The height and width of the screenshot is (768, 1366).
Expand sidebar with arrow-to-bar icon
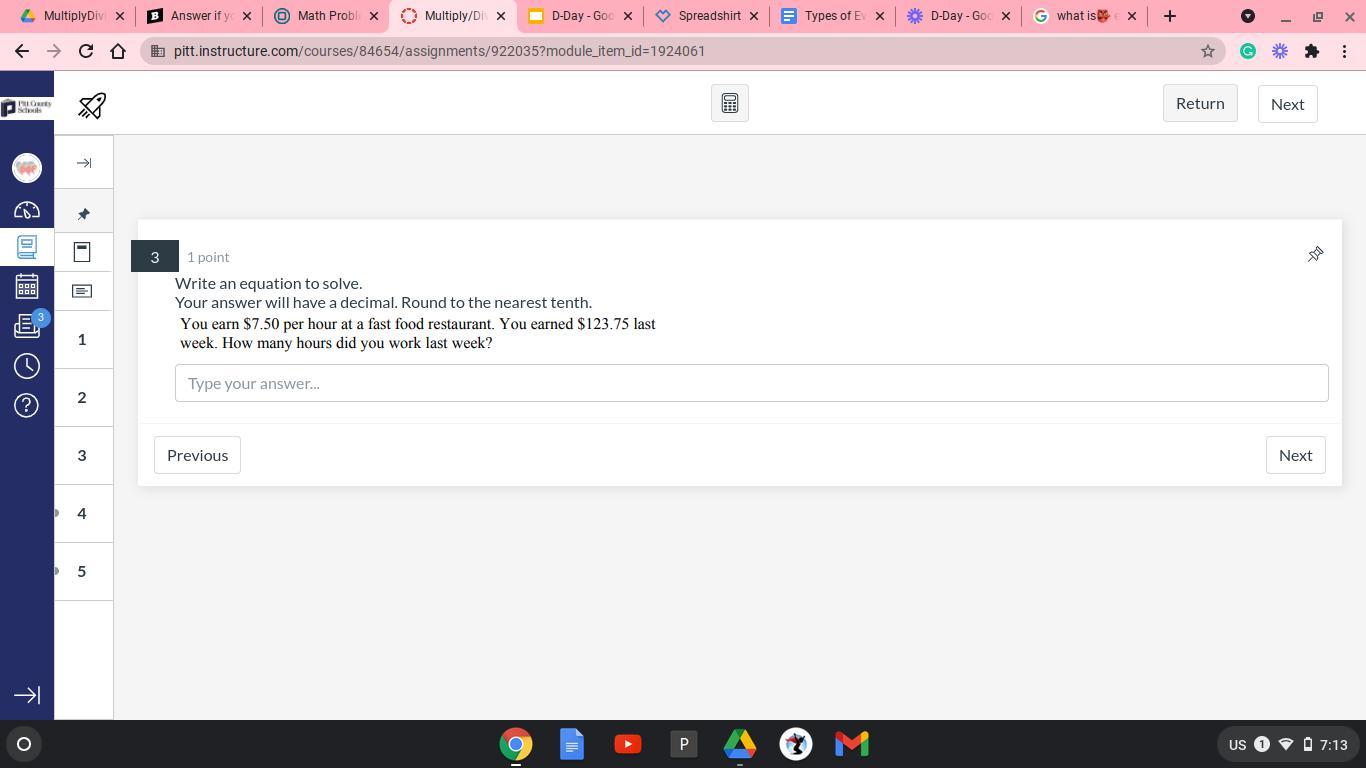84,163
